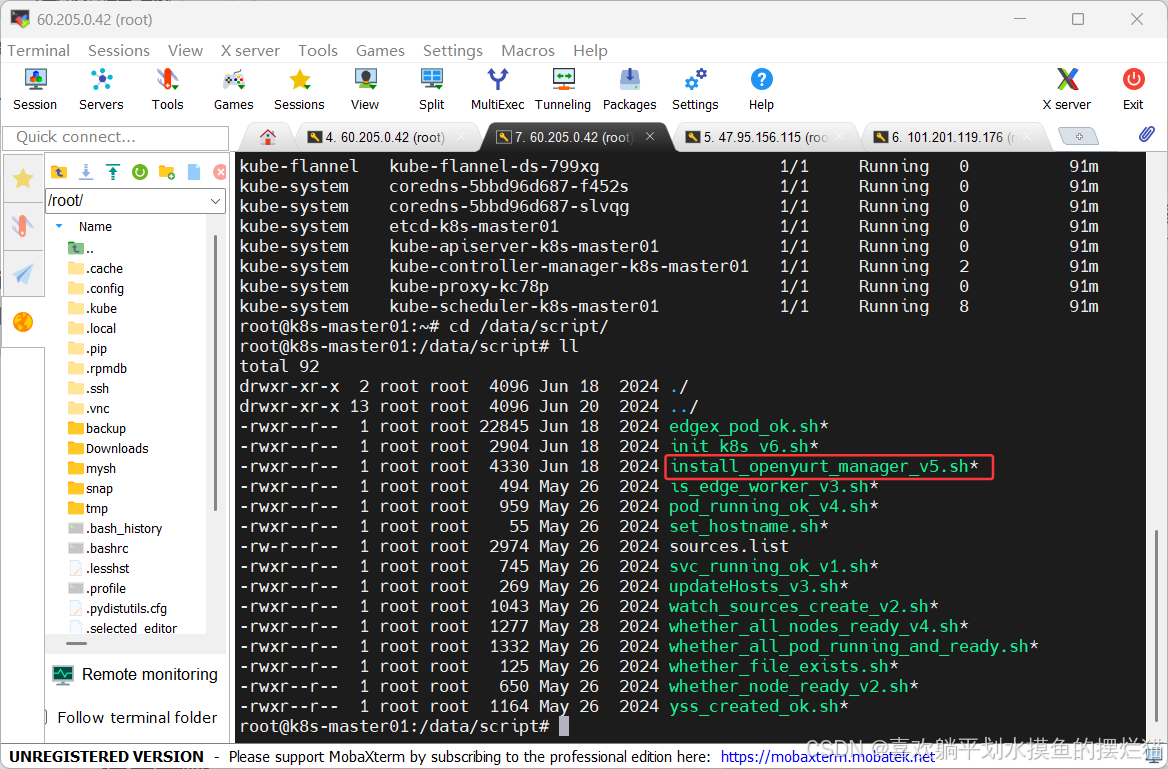This screenshot has height=769, width=1168.
Task: Open the Games menu in menu bar
Action: (380, 51)
